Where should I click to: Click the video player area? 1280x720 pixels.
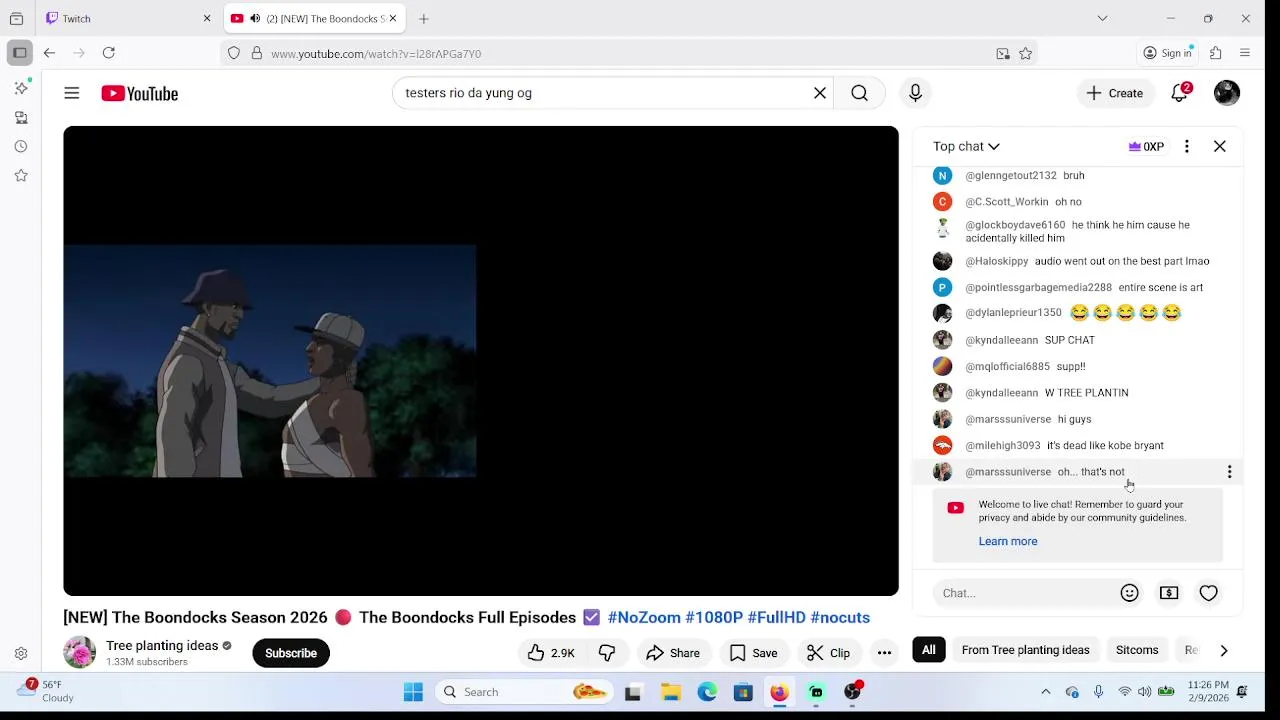(x=481, y=361)
